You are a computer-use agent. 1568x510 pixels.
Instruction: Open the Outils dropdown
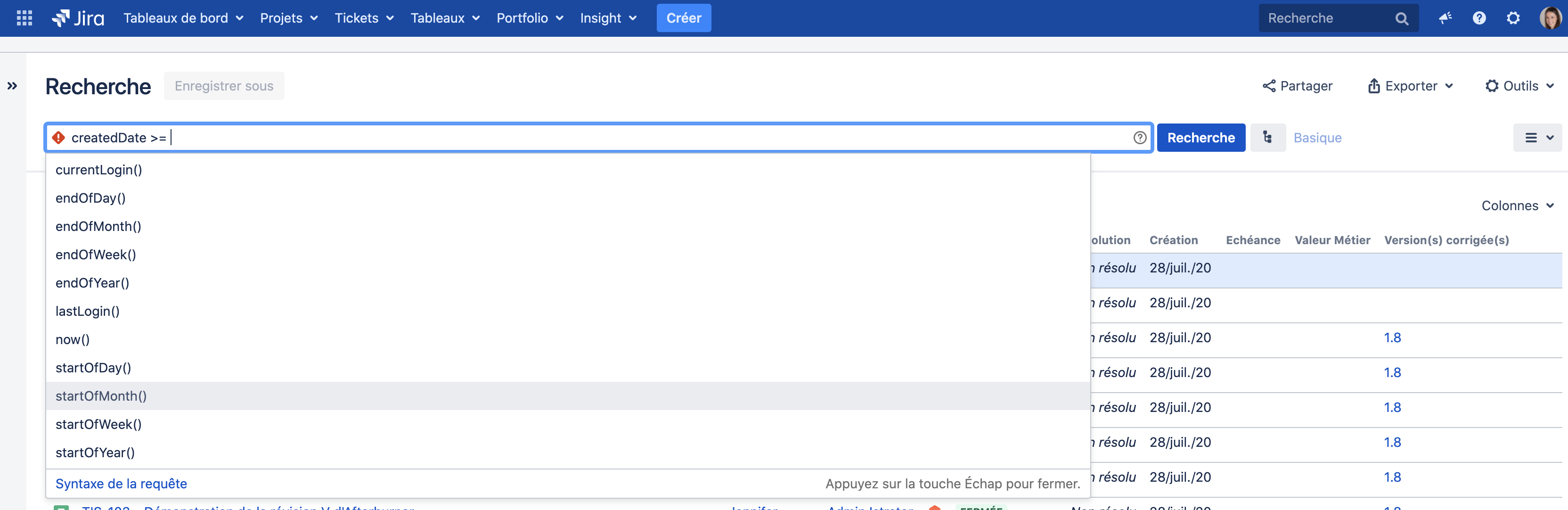[1519, 86]
